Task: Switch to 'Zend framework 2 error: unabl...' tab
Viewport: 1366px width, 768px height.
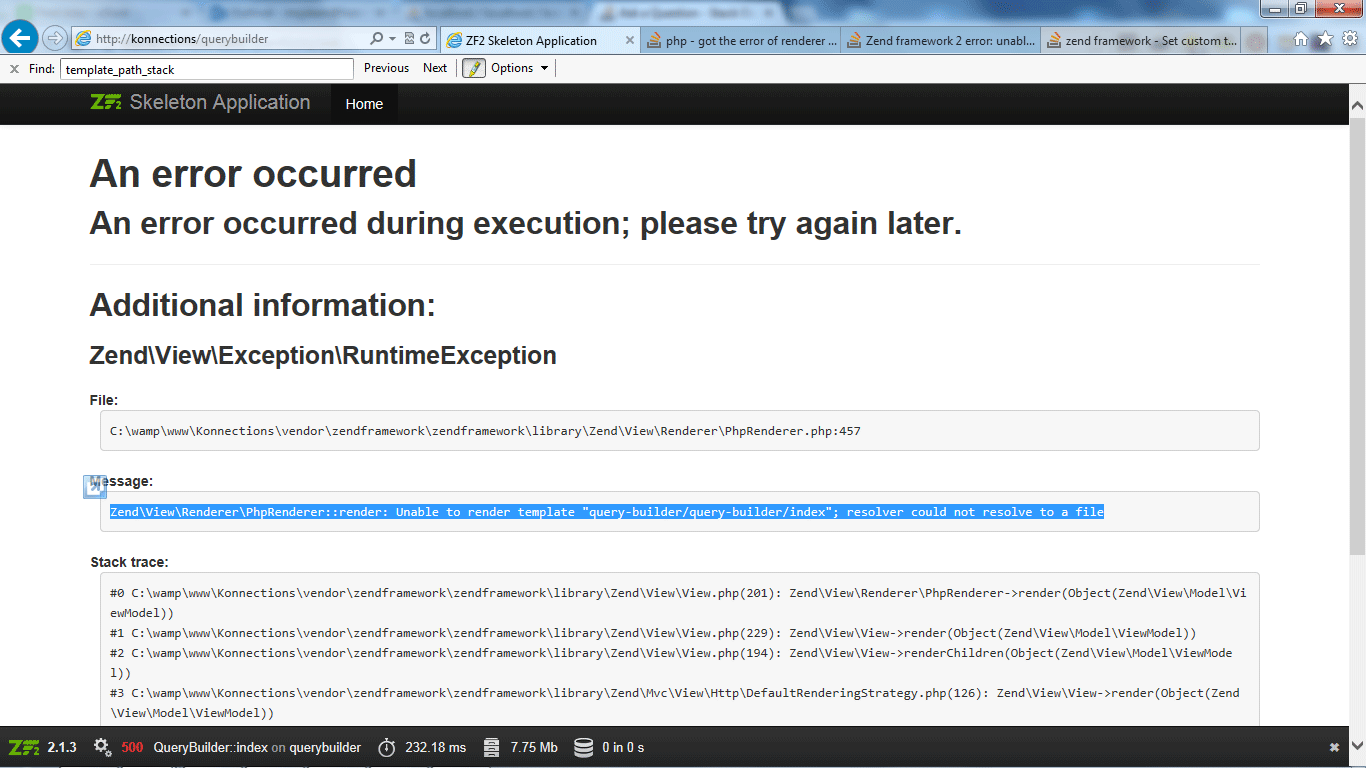Action: click(x=941, y=41)
